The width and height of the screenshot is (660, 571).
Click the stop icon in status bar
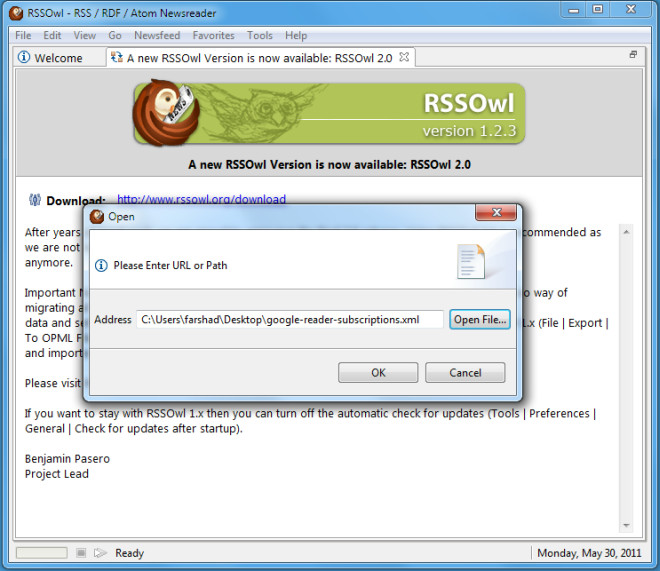(x=81, y=552)
